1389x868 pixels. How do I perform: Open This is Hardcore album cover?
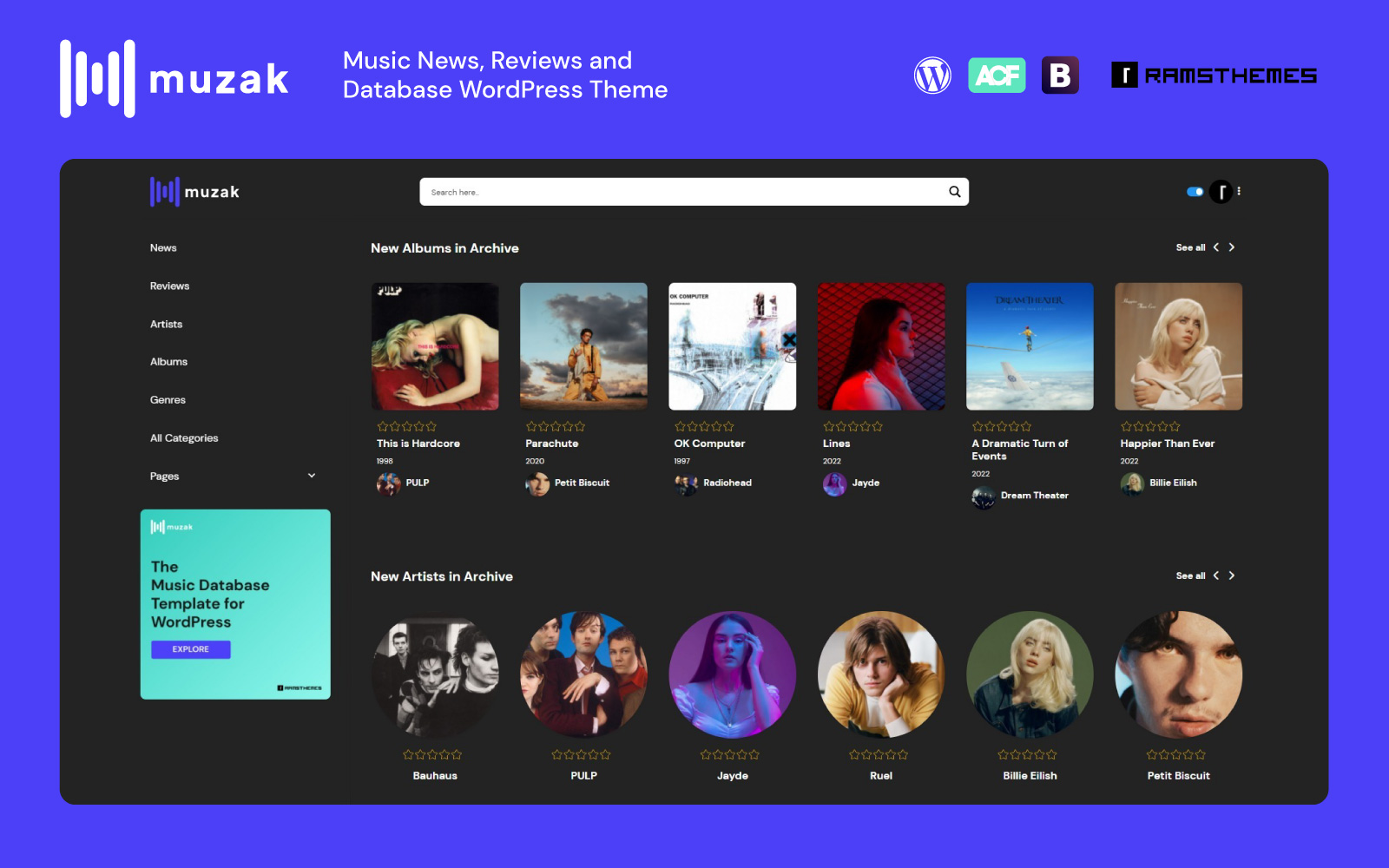(435, 346)
